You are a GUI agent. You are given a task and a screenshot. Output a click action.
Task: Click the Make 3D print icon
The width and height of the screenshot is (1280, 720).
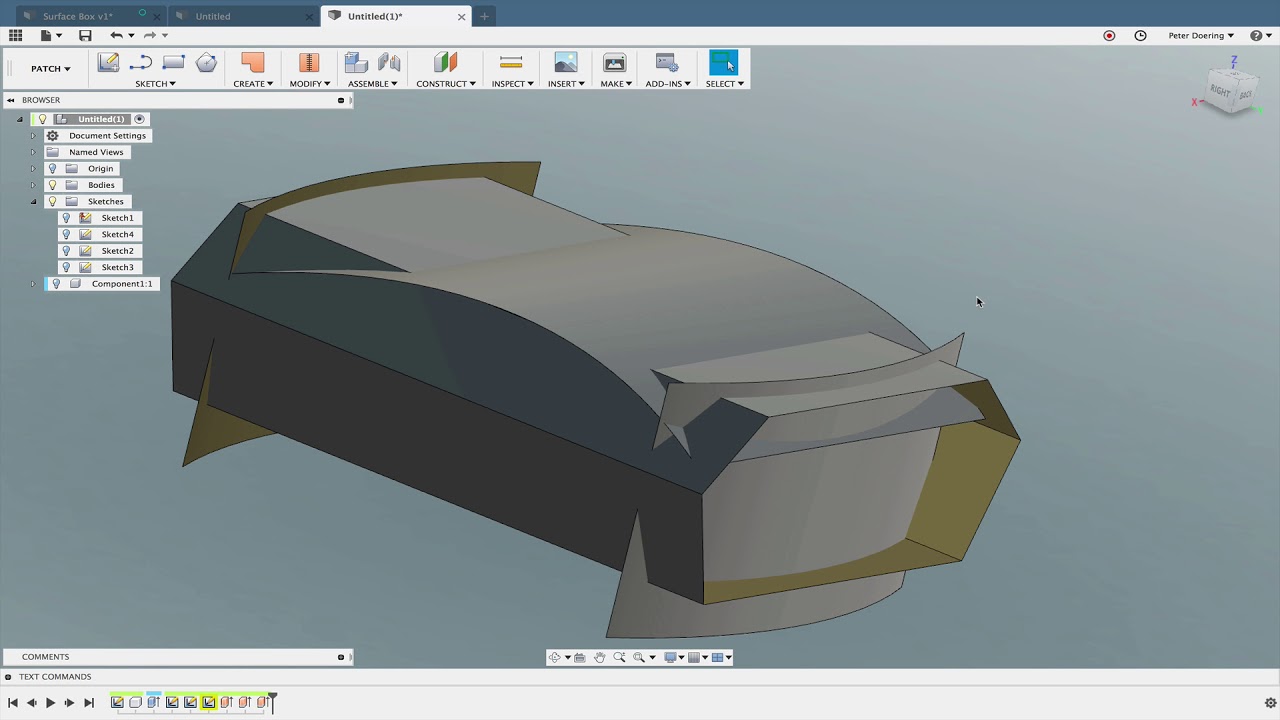tap(614, 62)
